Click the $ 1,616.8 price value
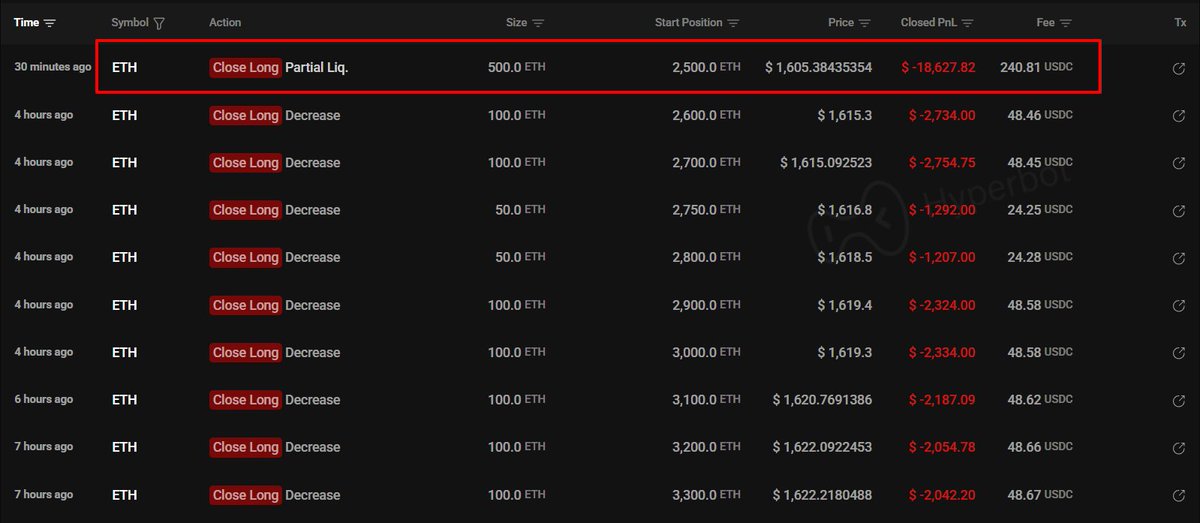Image resolution: width=1200 pixels, height=523 pixels. click(845, 210)
